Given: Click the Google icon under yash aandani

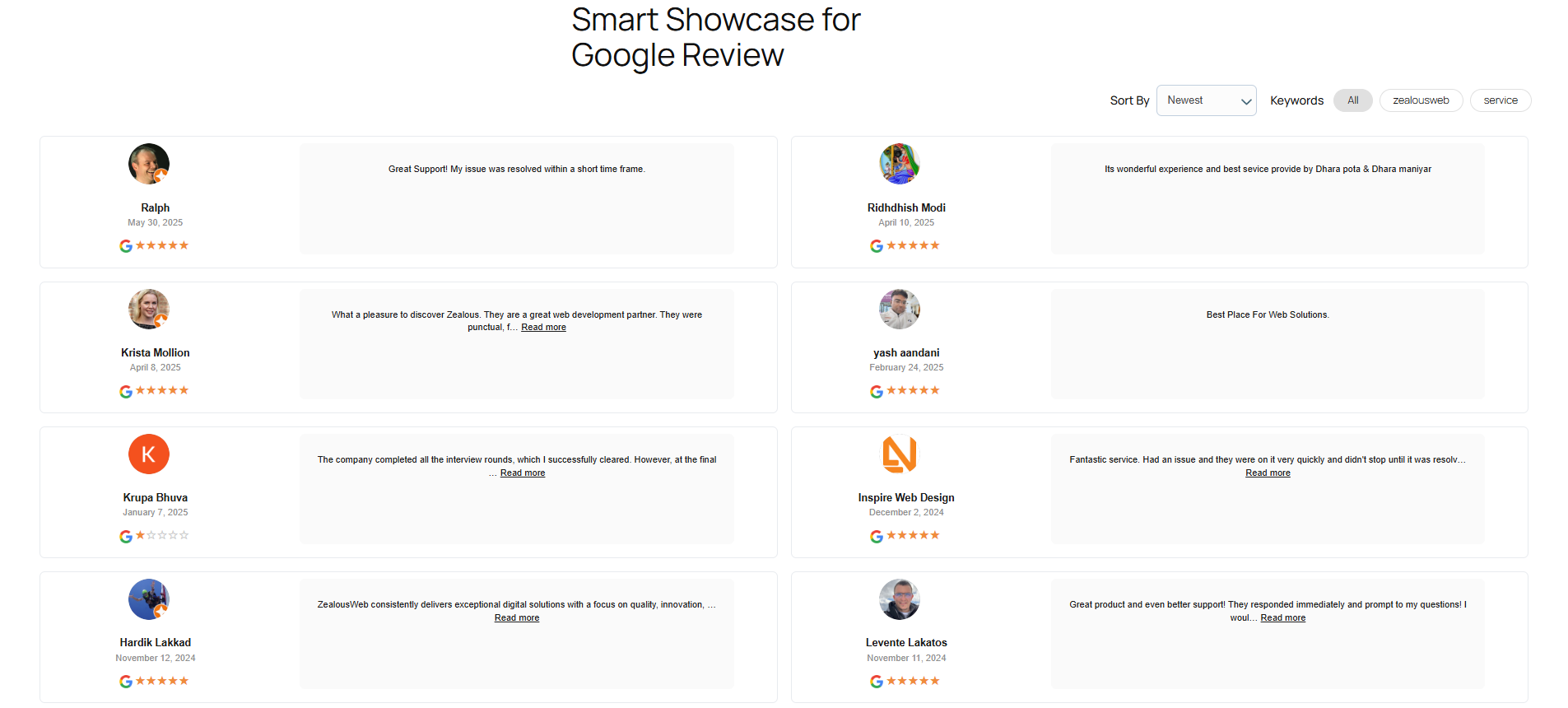Looking at the screenshot, I should tap(877, 391).
